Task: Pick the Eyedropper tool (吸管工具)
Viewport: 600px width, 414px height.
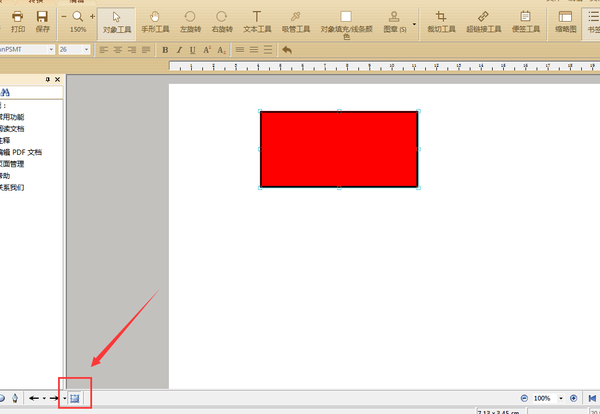Action: pos(296,22)
